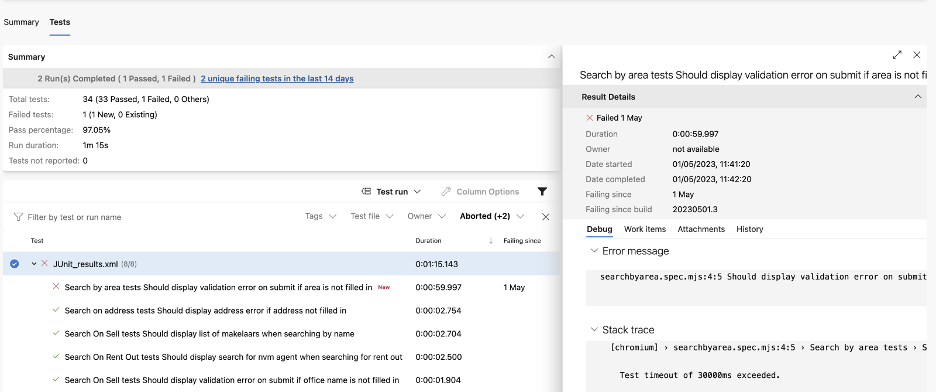Open the History tab
This screenshot has height=392, width=936.
point(750,229)
